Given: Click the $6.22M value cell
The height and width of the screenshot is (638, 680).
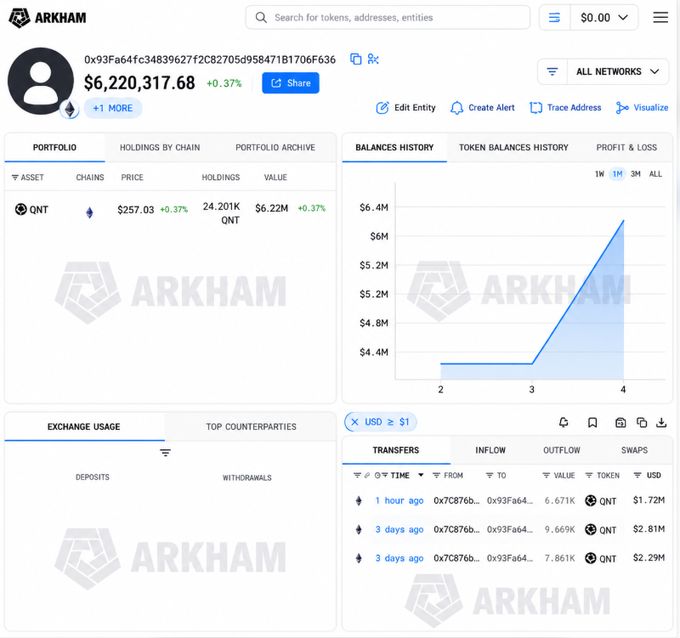Looking at the screenshot, I should pyautogui.click(x=271, y=209).
